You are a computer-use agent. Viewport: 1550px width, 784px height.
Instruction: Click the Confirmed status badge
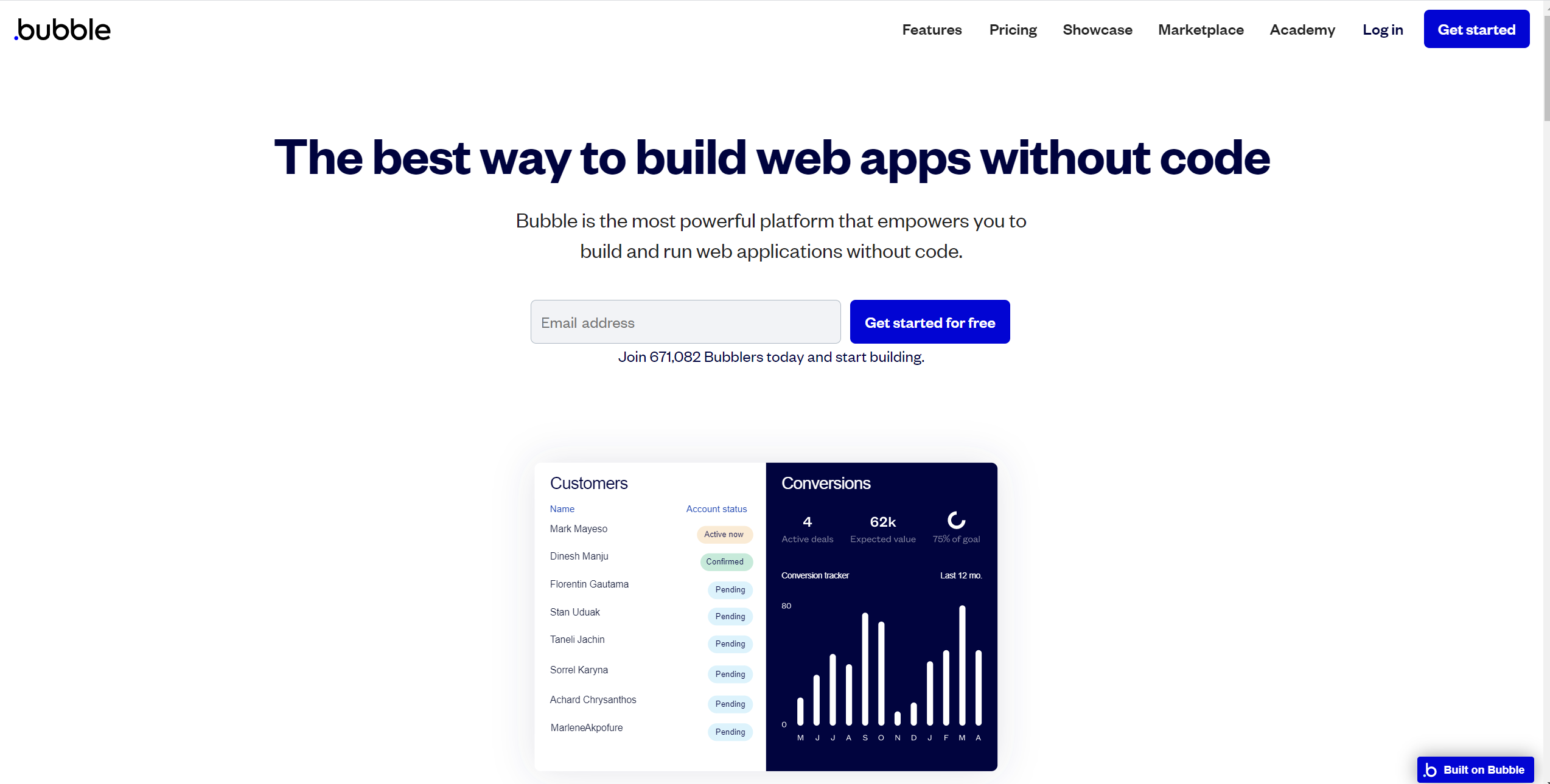726,561
